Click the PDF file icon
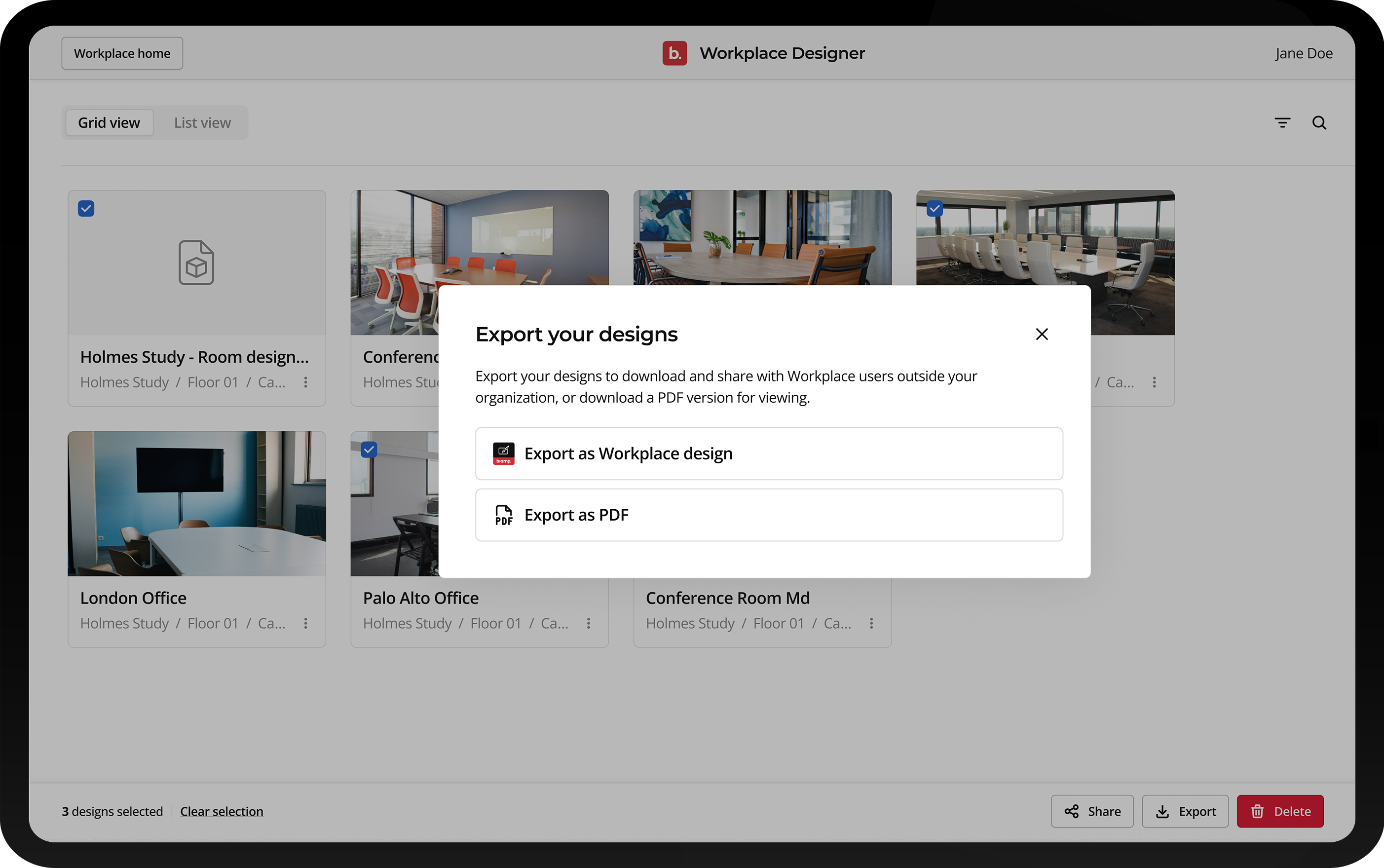1384x868 pixels. tap(503, 515)
